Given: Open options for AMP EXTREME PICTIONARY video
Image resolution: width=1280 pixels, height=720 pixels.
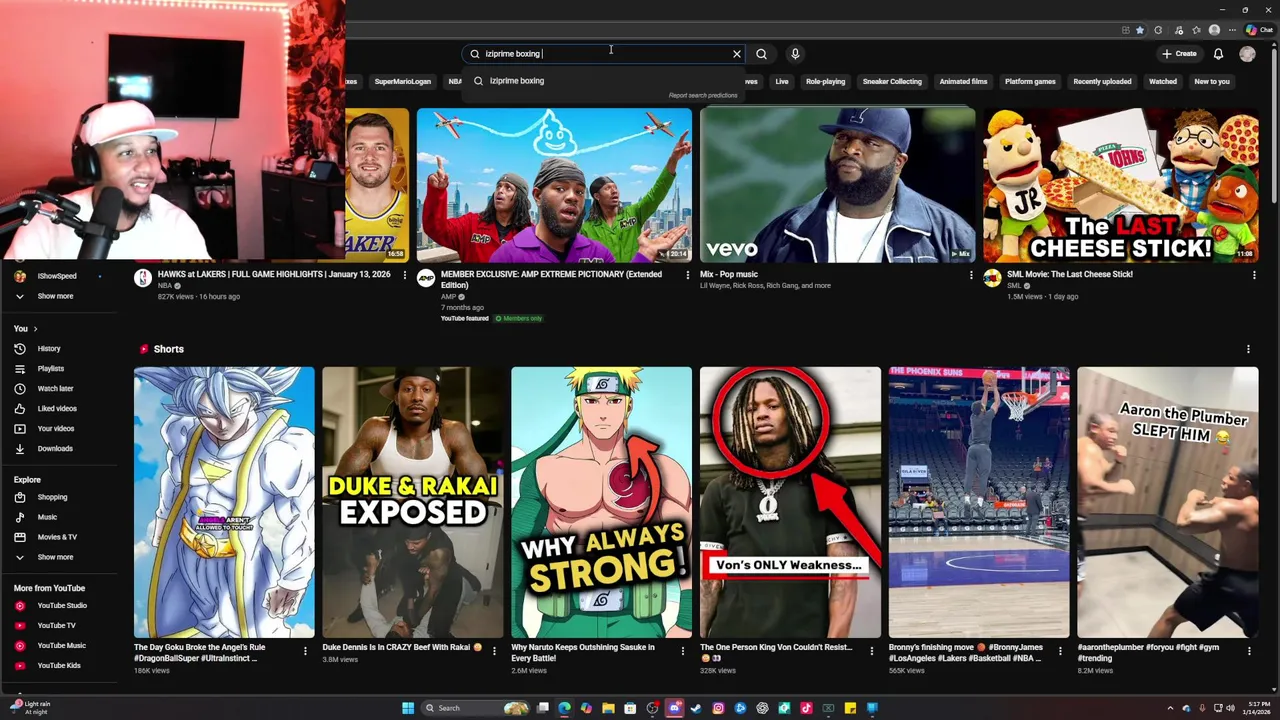Looking at the screenshot, I should 688,275.
